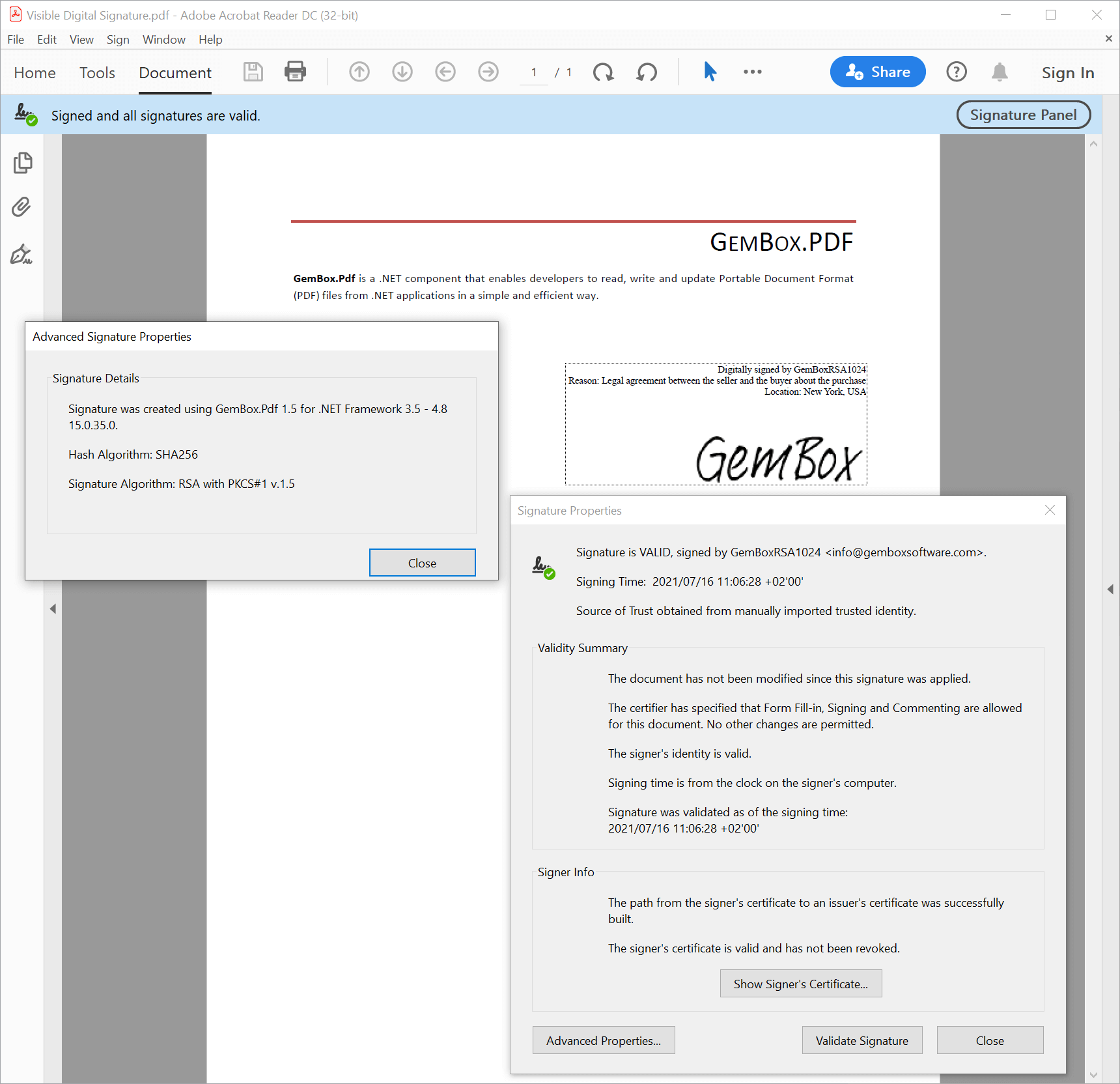Go to previous page arrow icon
This screenshot has width=1120, height=1084.
coord(359,72)
